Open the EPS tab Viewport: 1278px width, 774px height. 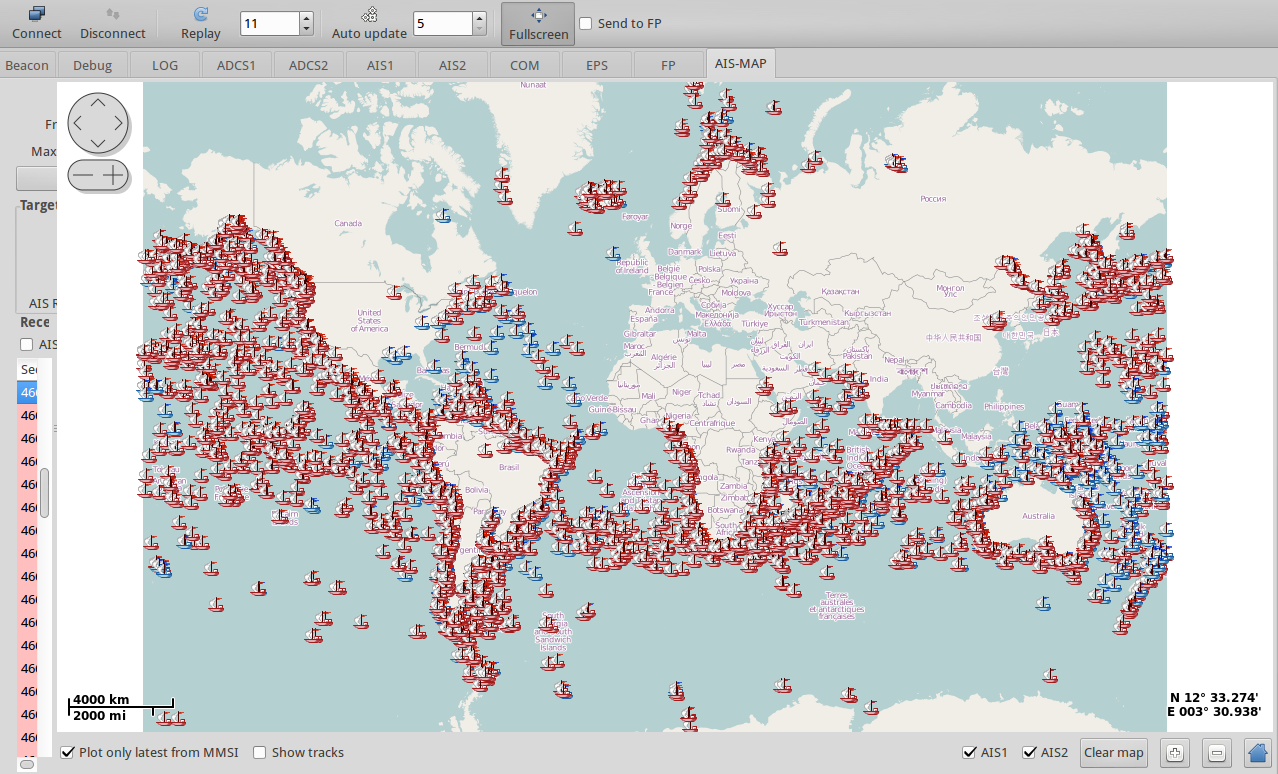597,65
